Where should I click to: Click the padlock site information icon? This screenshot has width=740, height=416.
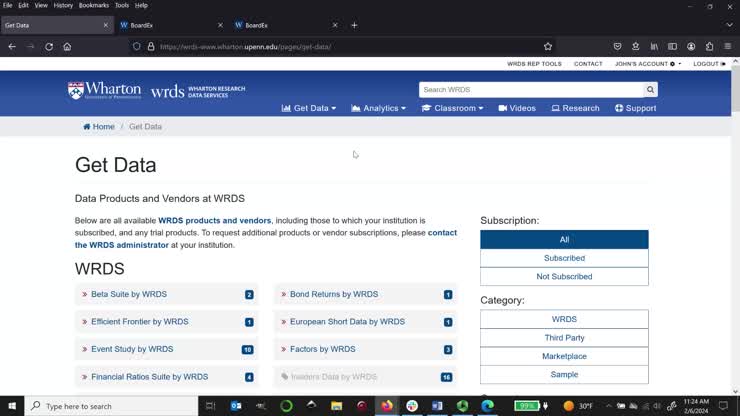(151, 47)
